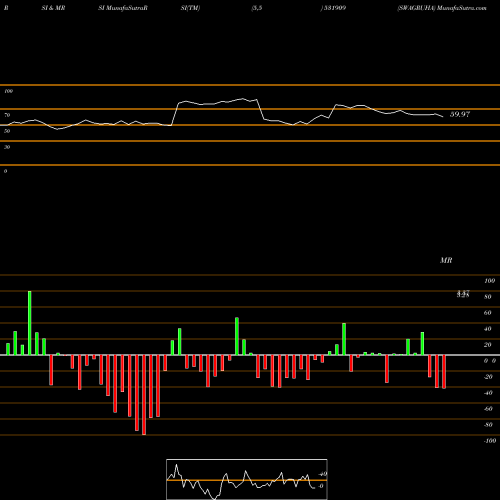Click the RSI axis label 50
The image size is (500, 500).
(7, 131)
